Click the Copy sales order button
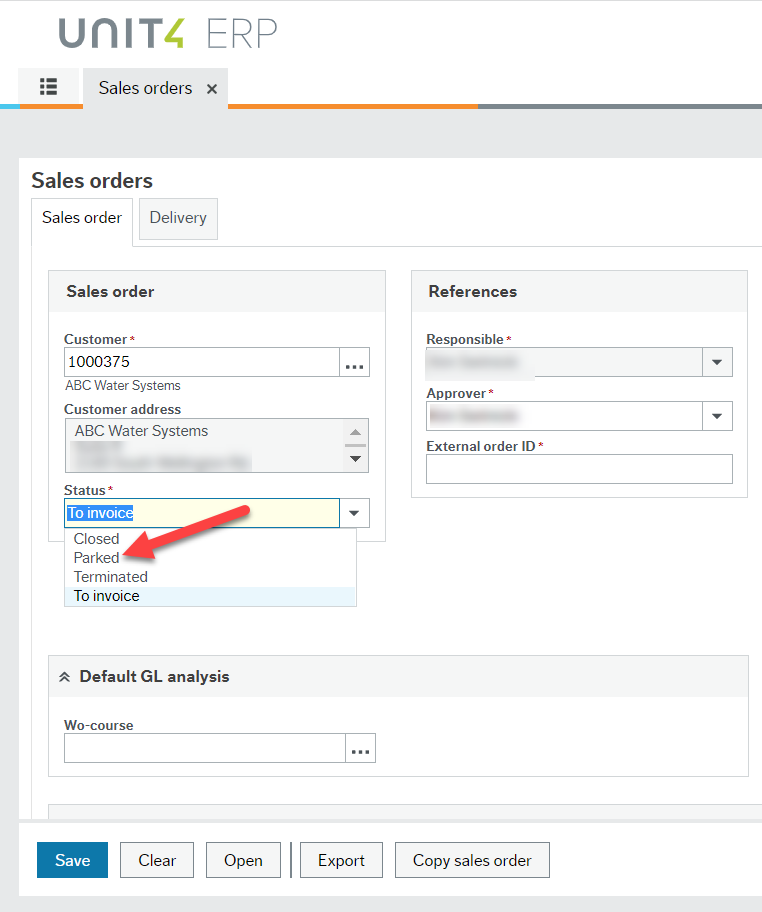Screen dimensions: 762x912 (471, 860)
